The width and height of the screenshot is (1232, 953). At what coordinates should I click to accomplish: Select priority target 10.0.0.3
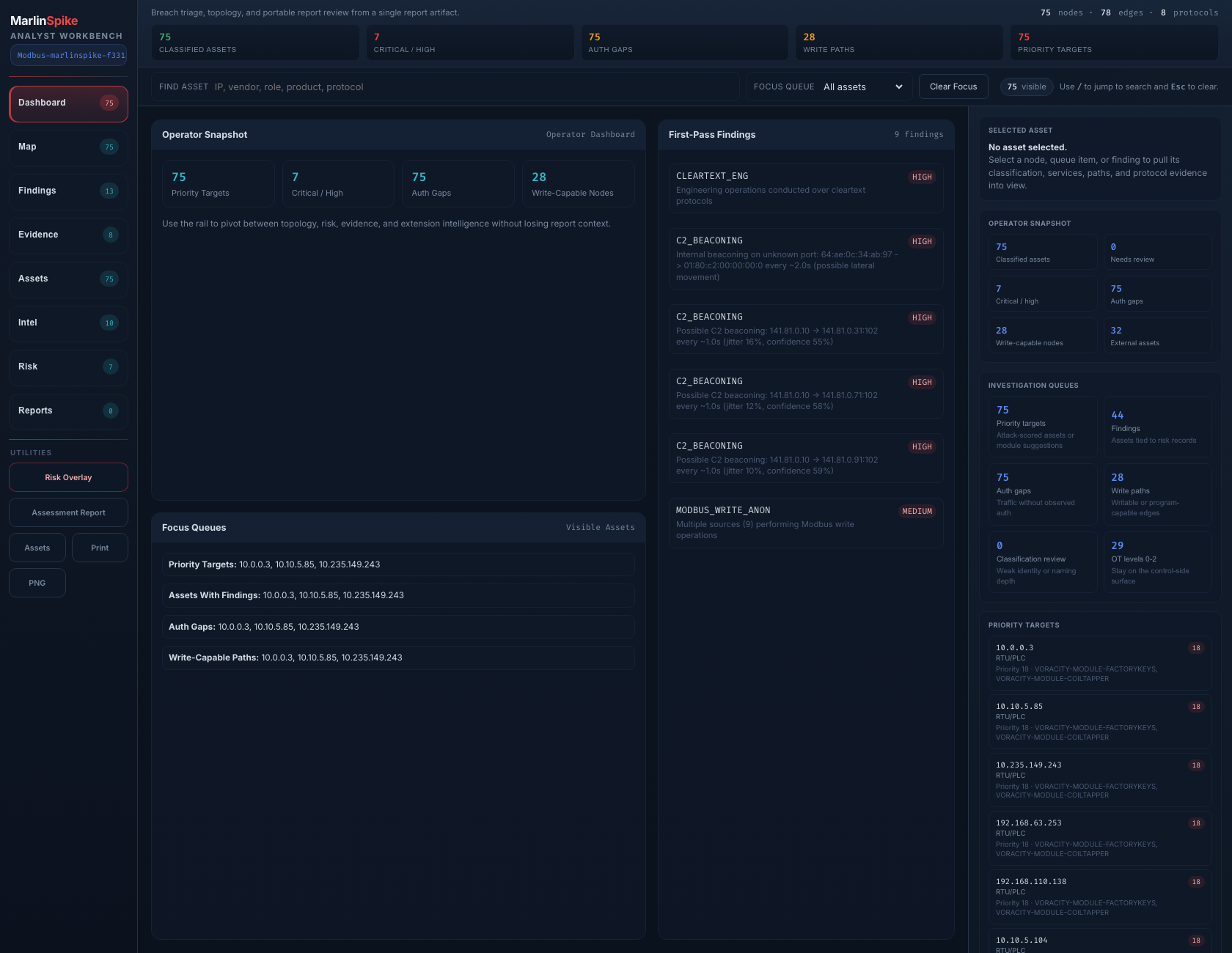click(1099, 661)
